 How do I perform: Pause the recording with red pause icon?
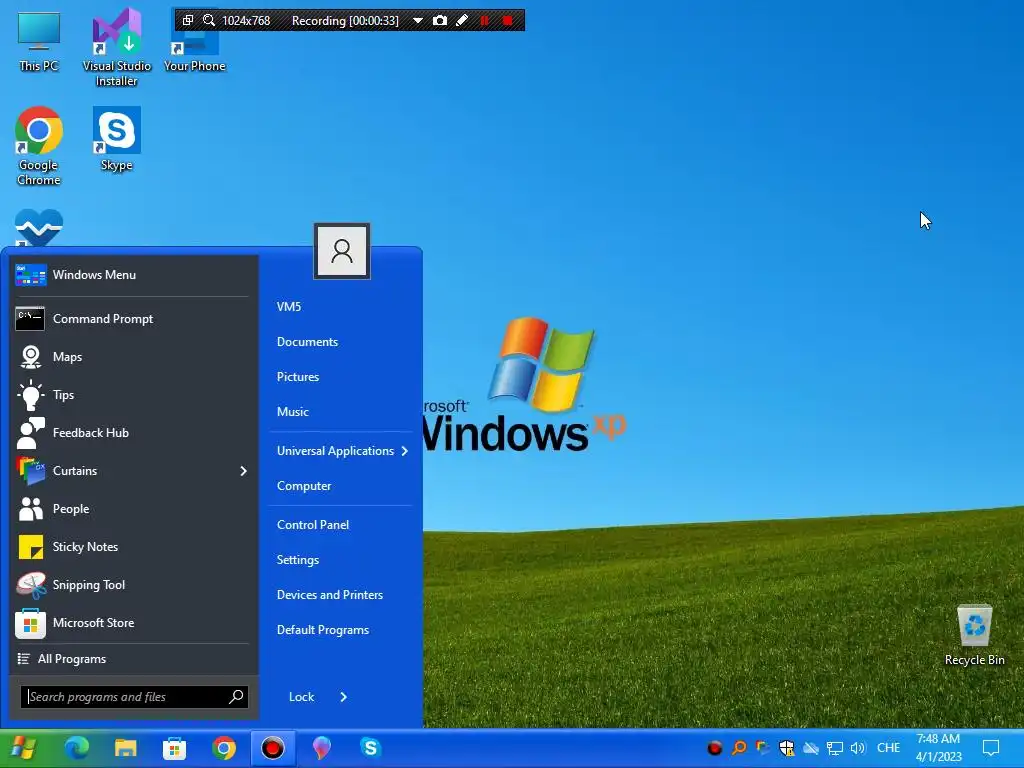point(485,20)
